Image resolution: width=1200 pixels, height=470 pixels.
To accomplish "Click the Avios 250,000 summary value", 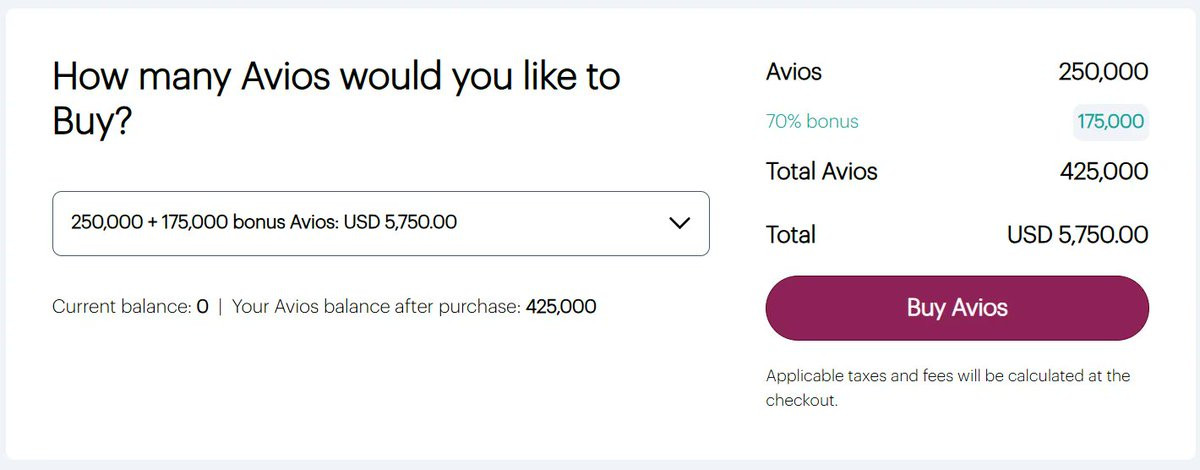I will point(1103,72).
